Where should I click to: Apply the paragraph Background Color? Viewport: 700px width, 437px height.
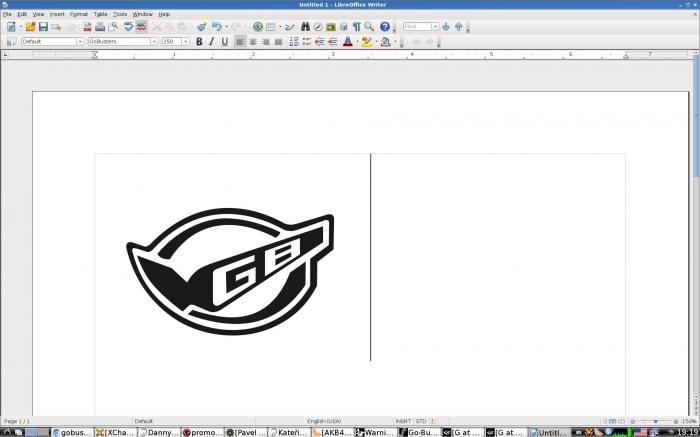tap(386, 42)
